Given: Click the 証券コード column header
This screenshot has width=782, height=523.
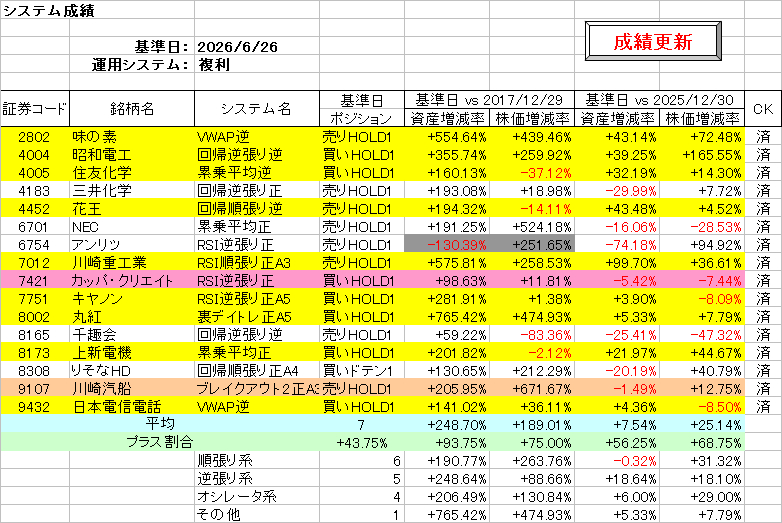Looking at the screenshot, I should point(35,109).
